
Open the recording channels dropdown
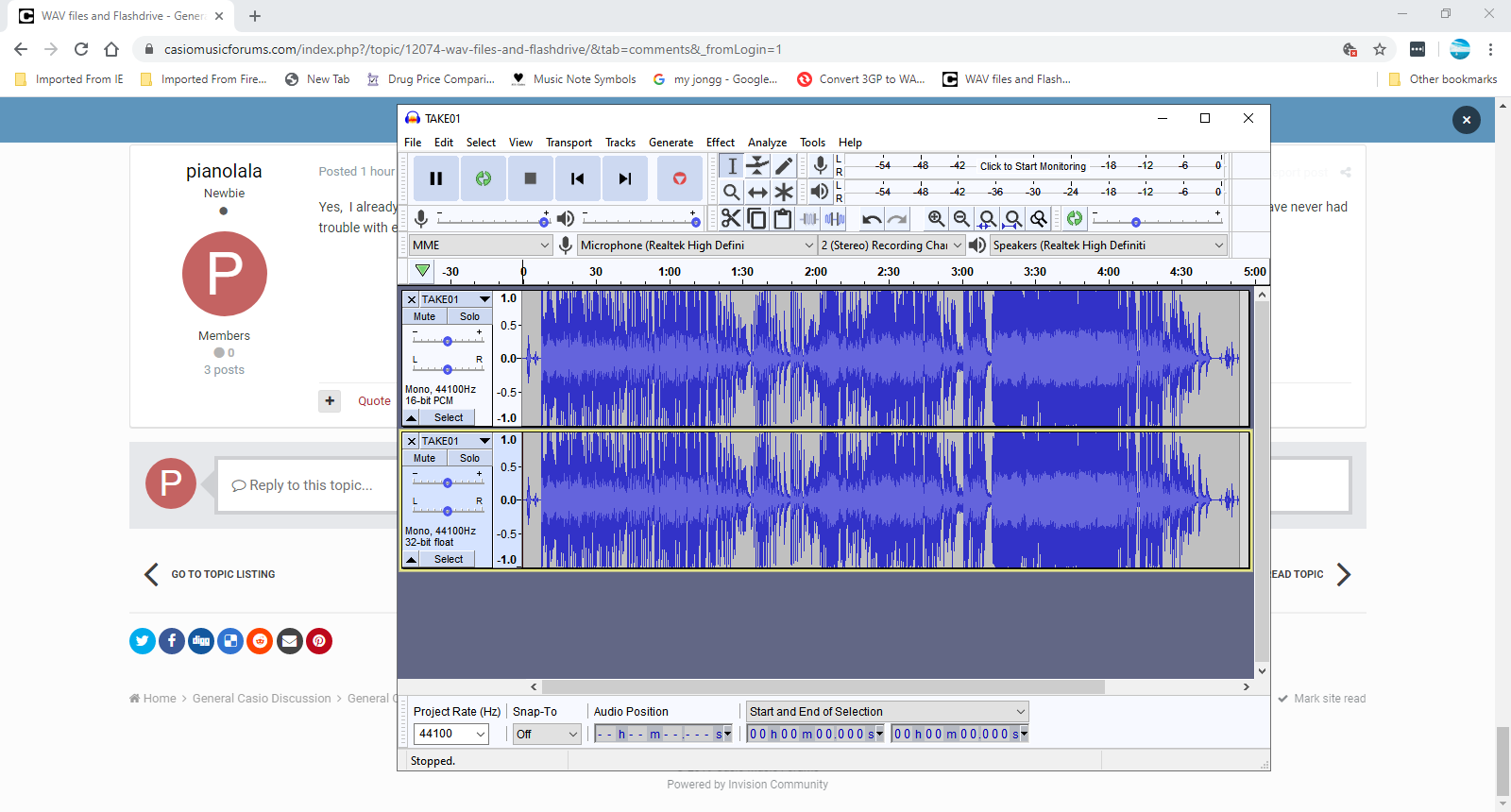[891, 245]
